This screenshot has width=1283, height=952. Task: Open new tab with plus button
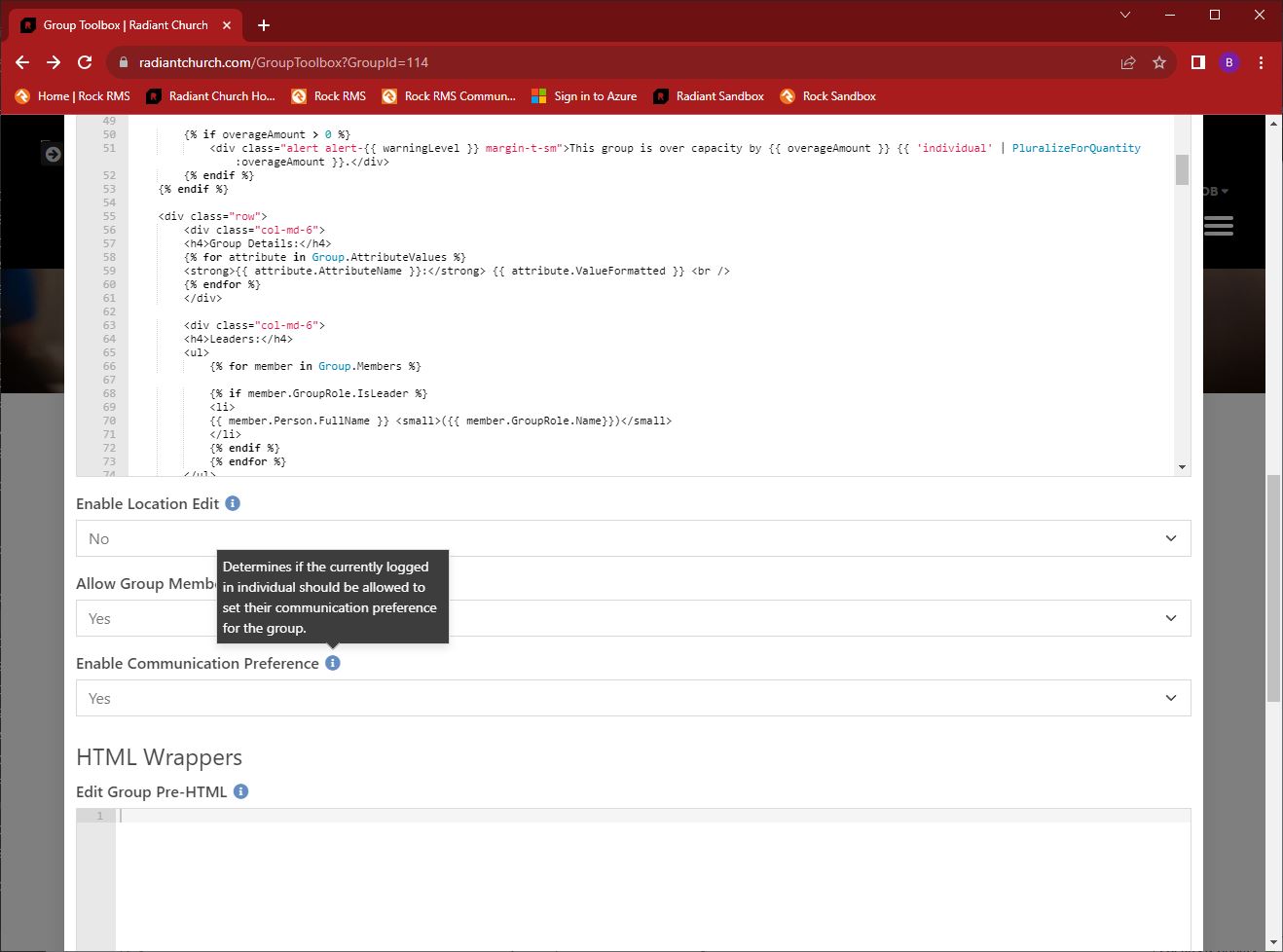pos(264,25)
